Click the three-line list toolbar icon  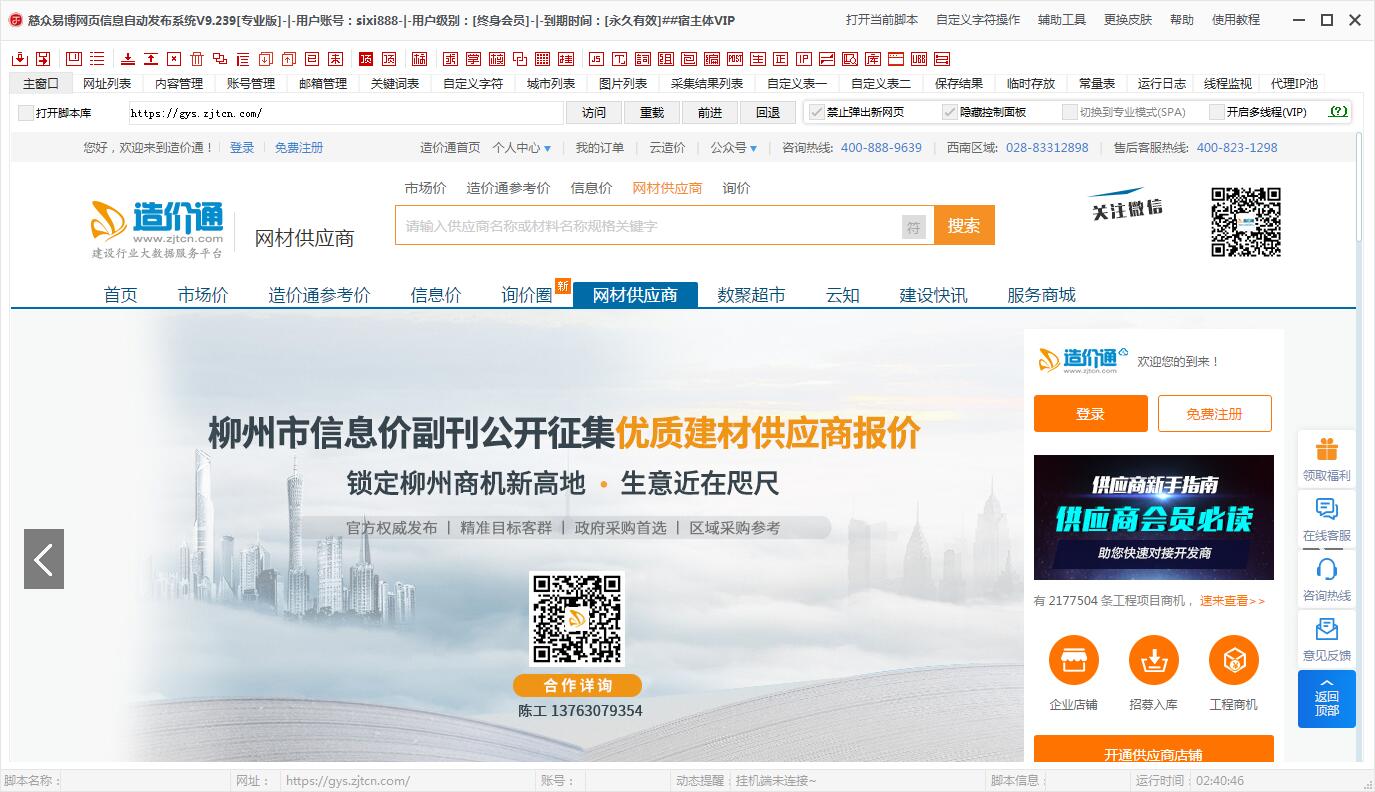(x=97, y=59)
